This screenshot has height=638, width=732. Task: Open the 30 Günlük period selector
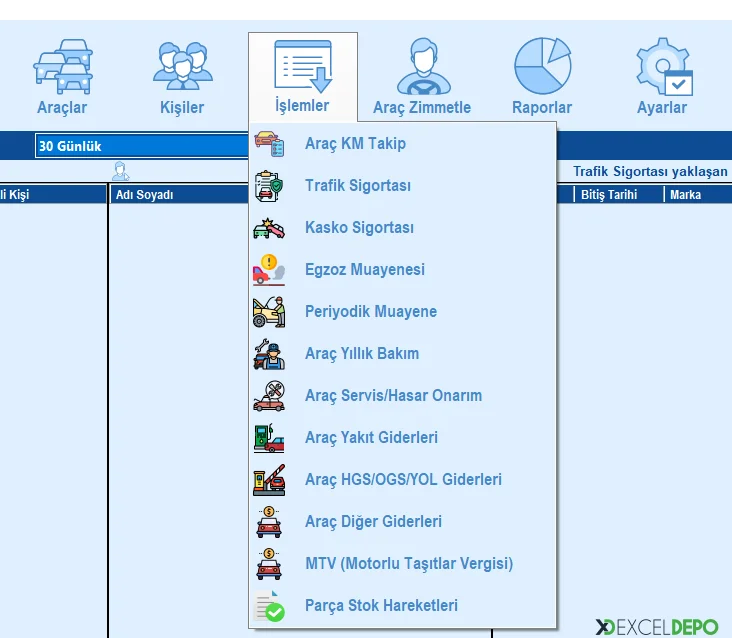point(140,146)
